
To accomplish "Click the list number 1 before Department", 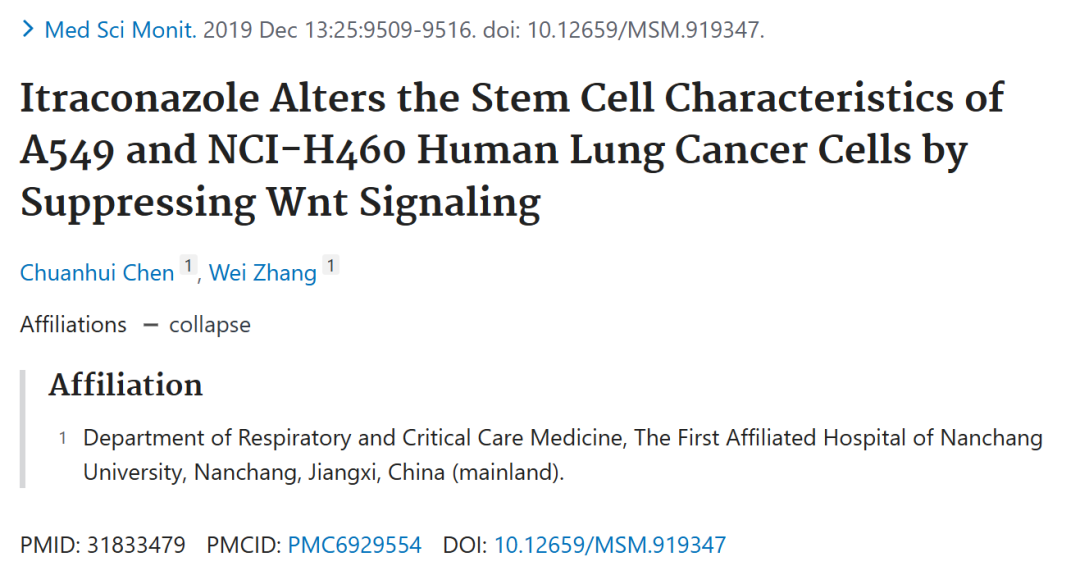I will point(63,438).
